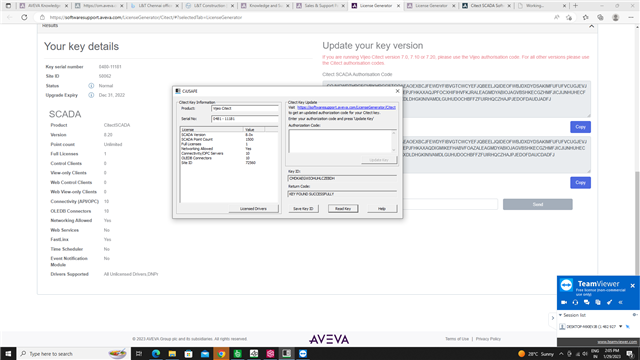Open TeamViewer session list settings gear dropdown
Screen dimensions: 640x360
635,315
